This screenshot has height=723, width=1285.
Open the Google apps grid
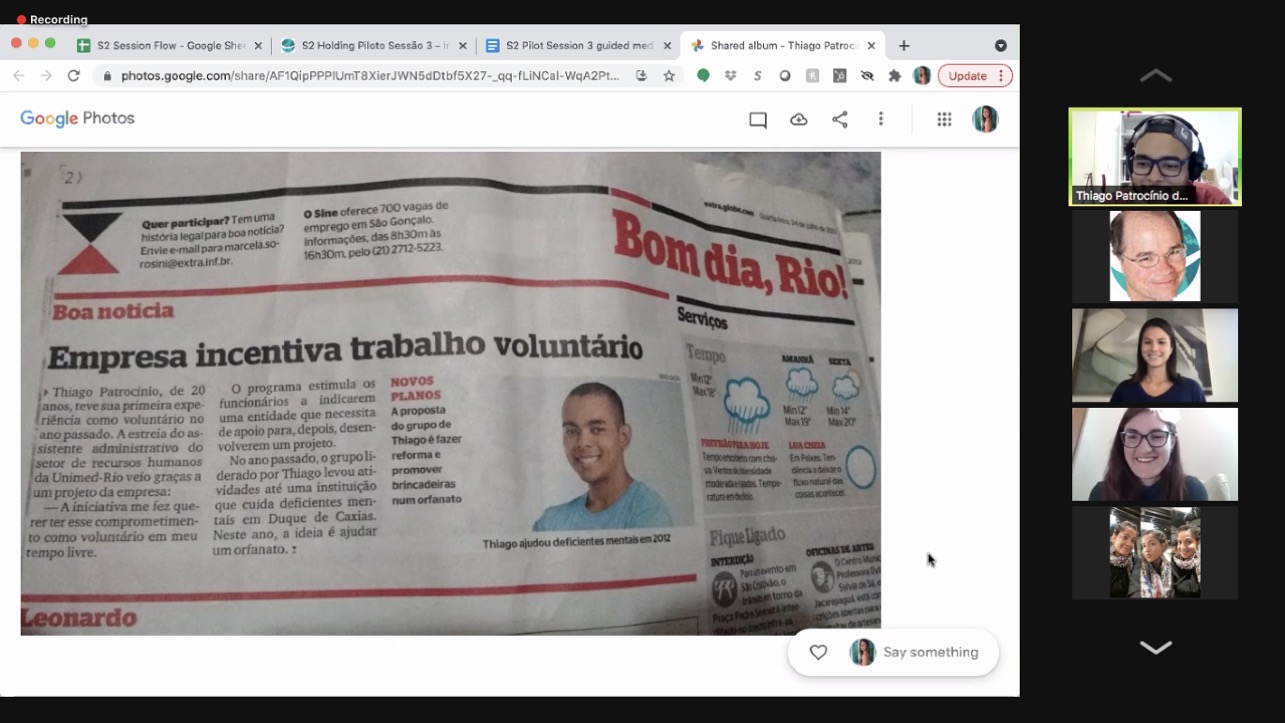[944, 120]
